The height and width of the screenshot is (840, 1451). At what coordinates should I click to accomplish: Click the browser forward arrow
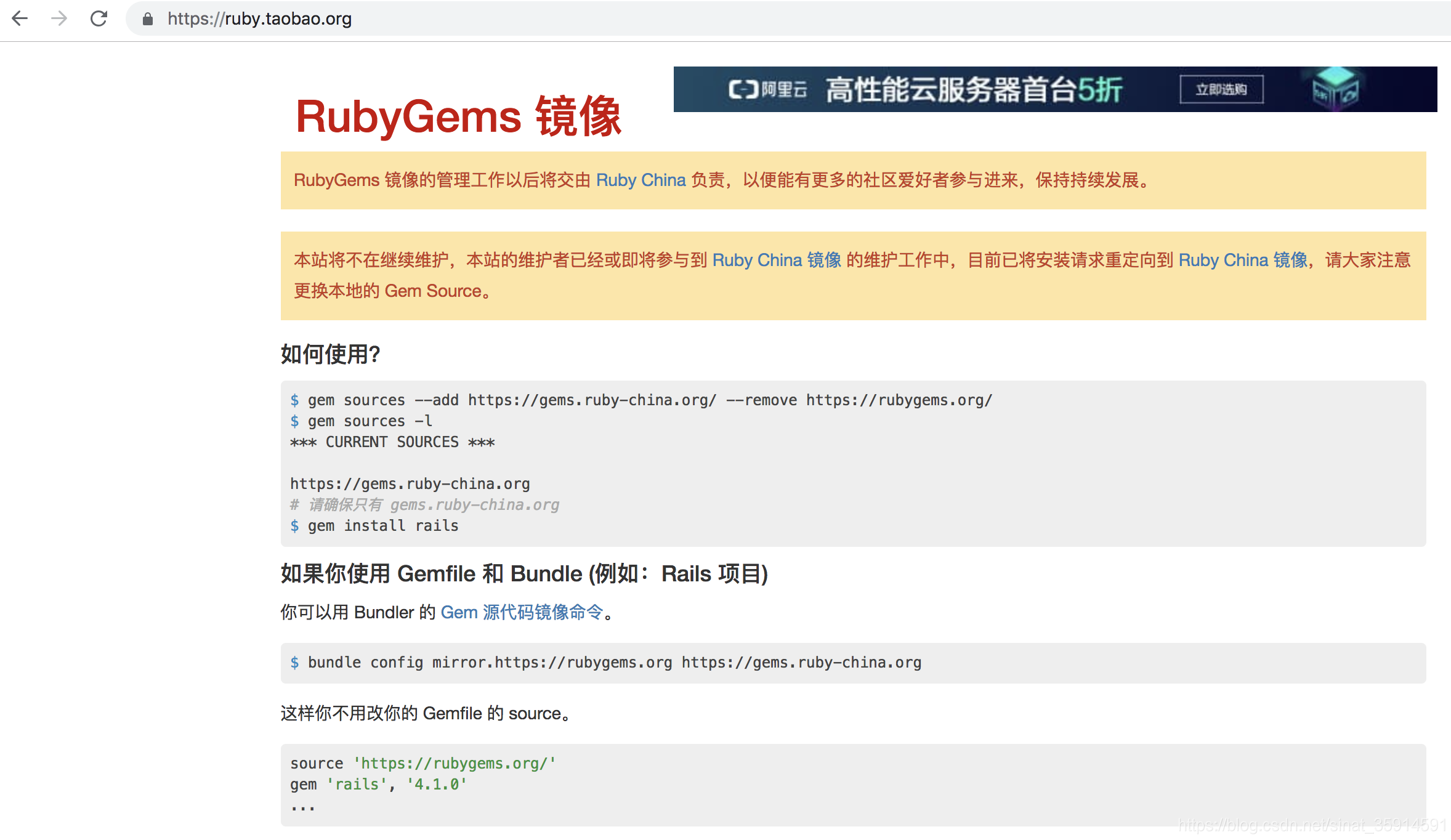(59, 18)
